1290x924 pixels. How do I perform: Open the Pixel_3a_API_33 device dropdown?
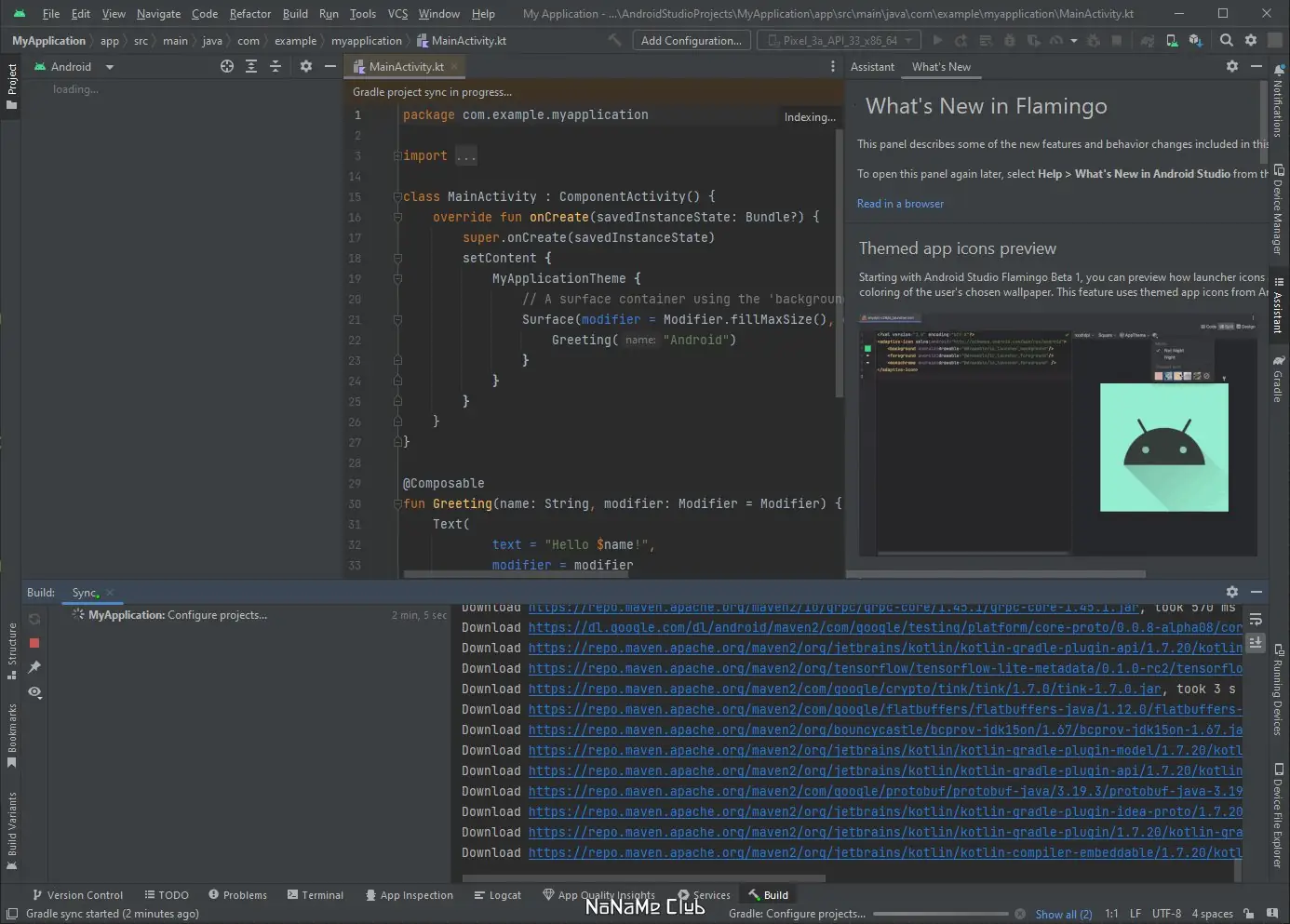pos(836,40)
